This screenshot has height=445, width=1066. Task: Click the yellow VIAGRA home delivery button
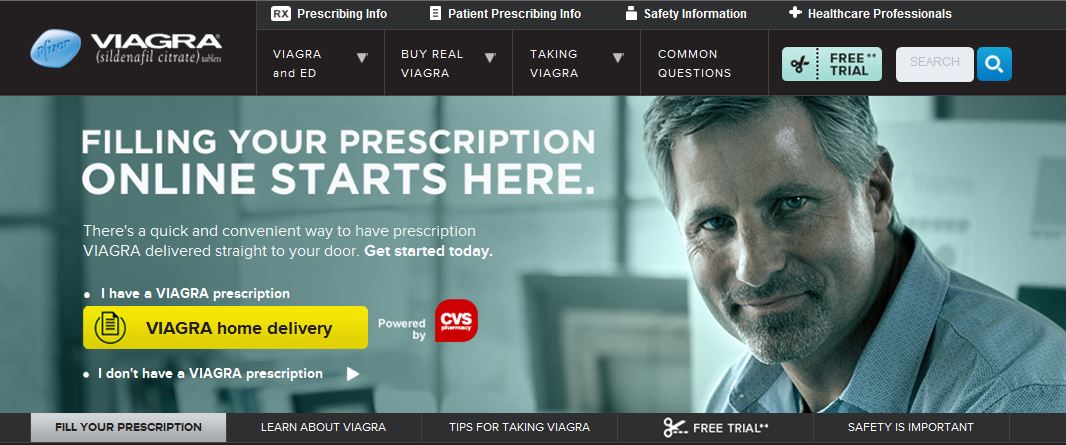pyautogui.click(x=225, y=327)
